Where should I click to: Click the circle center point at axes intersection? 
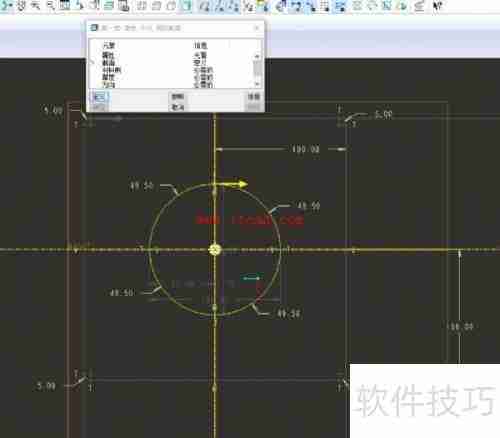point(215,250)
